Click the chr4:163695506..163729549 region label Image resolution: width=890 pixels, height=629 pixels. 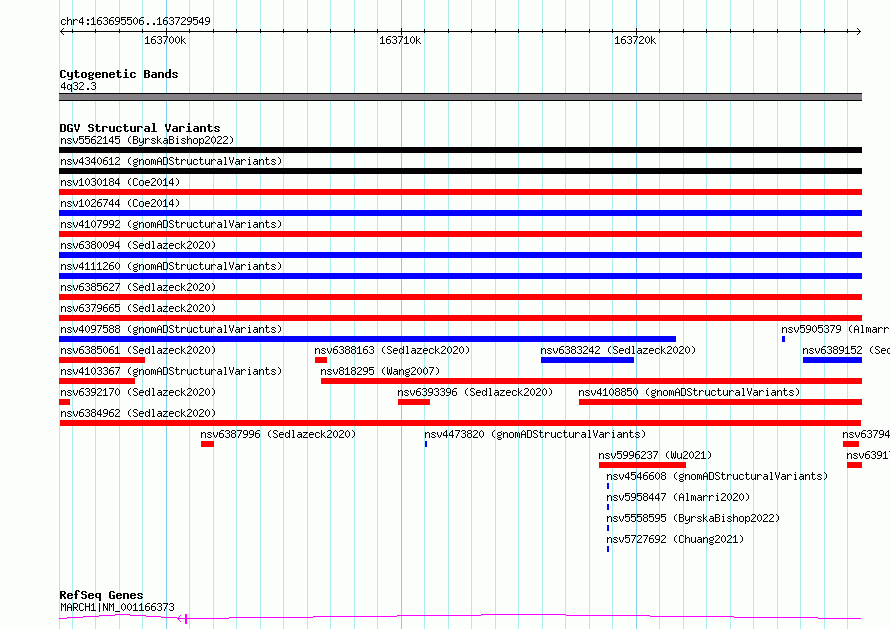click(x=135, y=21)
